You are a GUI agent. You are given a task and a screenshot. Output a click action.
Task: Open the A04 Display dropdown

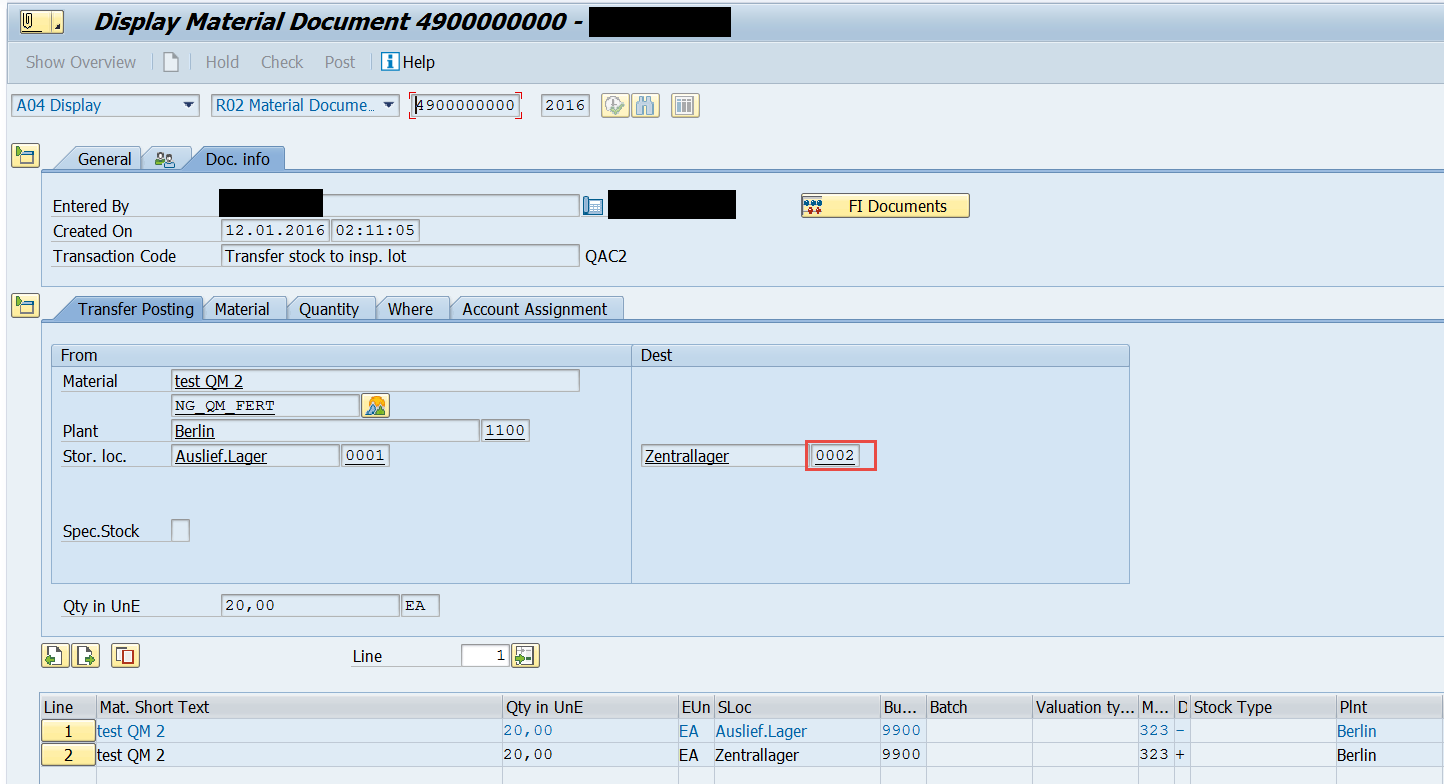click(188, 105)
